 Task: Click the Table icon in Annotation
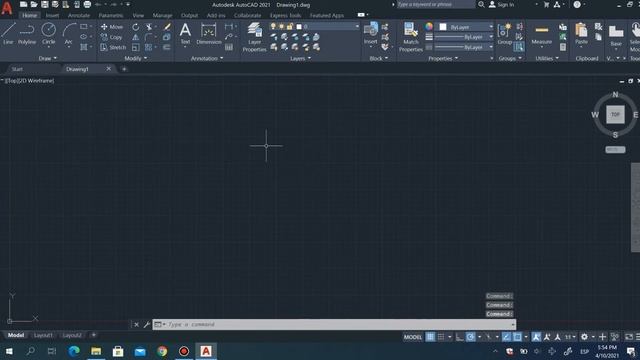pyautogui.click(x=229, y=47)
